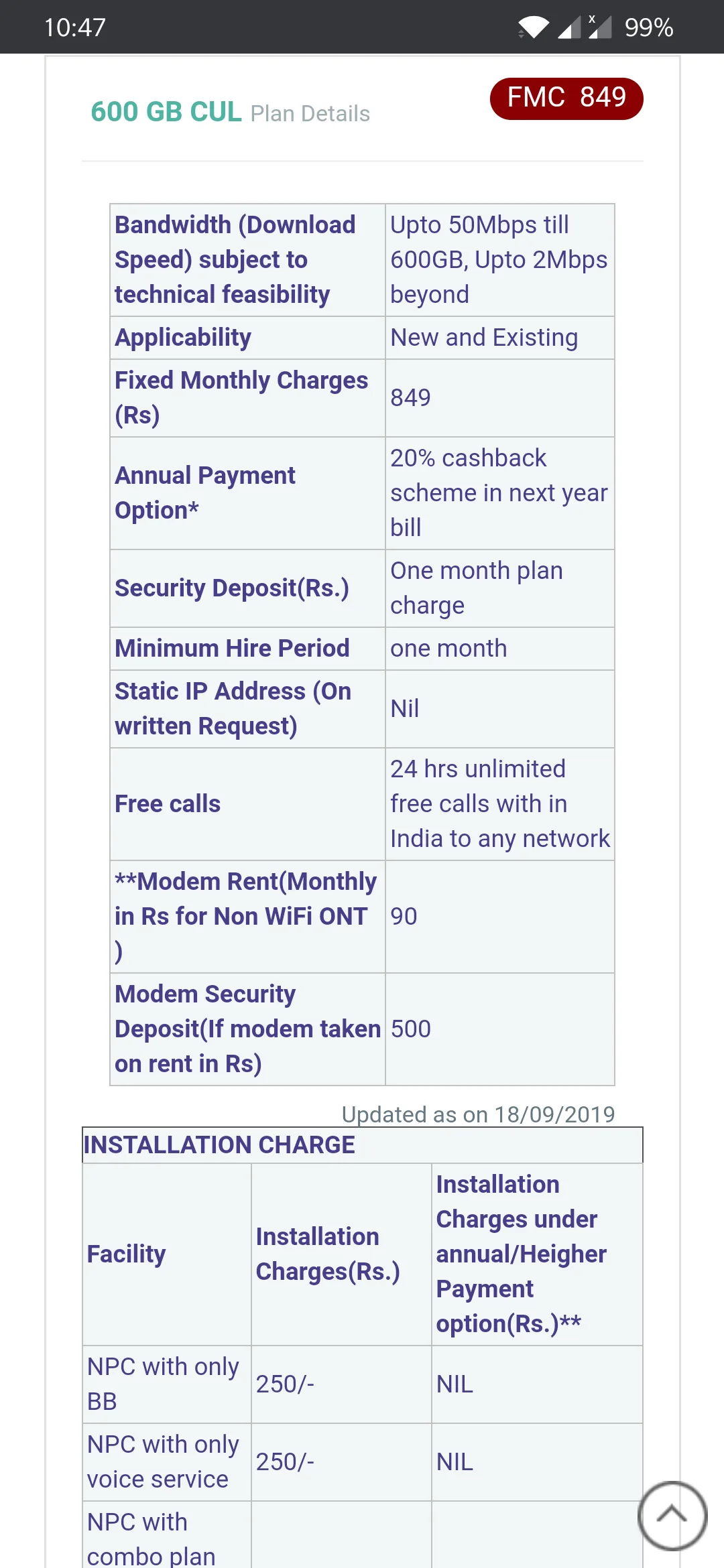Tap the Plan Details subtitle text
Viewport: 724px width, 1568px height.
[x=310, y=114]
